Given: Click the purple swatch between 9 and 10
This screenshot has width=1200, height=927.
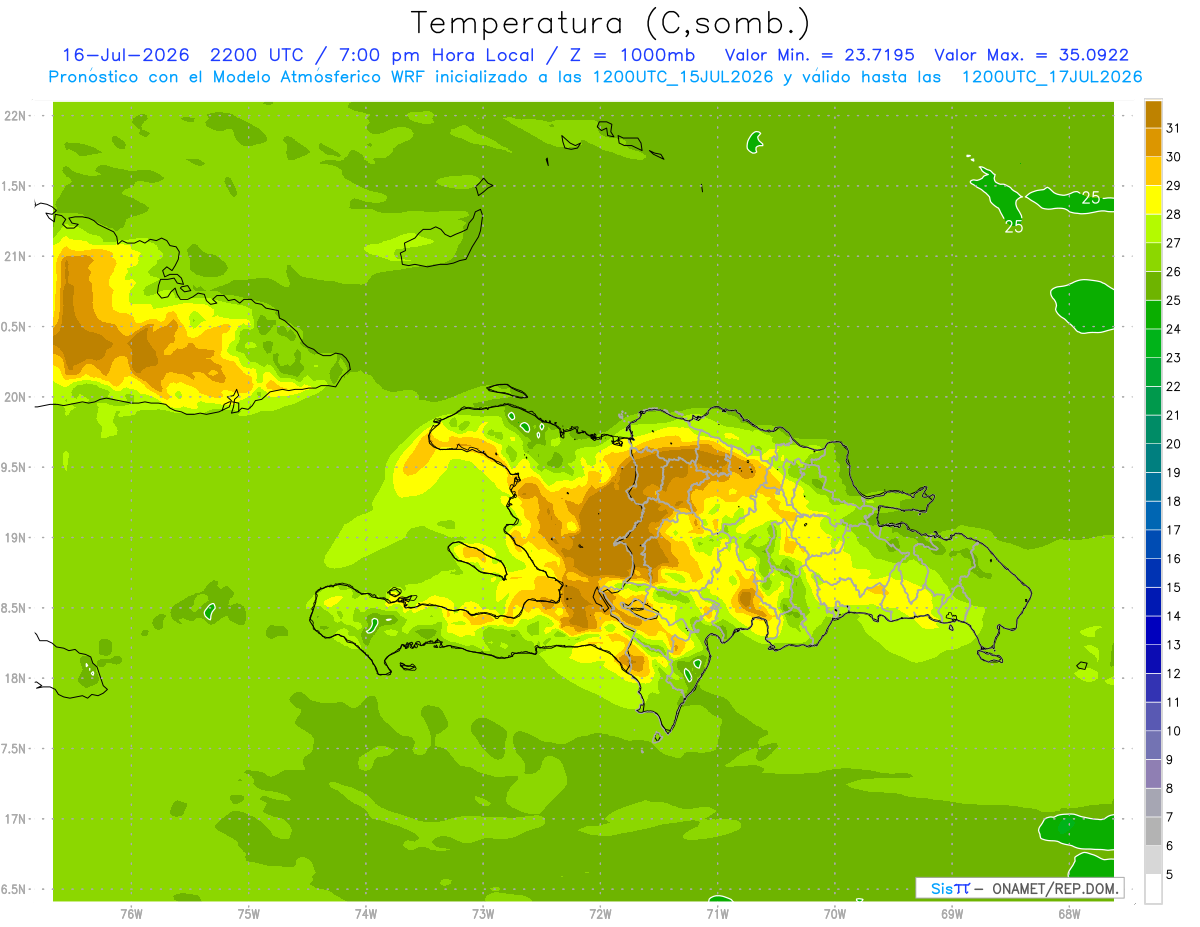Looking at the screenshot, I should (x=1153, y=746).
